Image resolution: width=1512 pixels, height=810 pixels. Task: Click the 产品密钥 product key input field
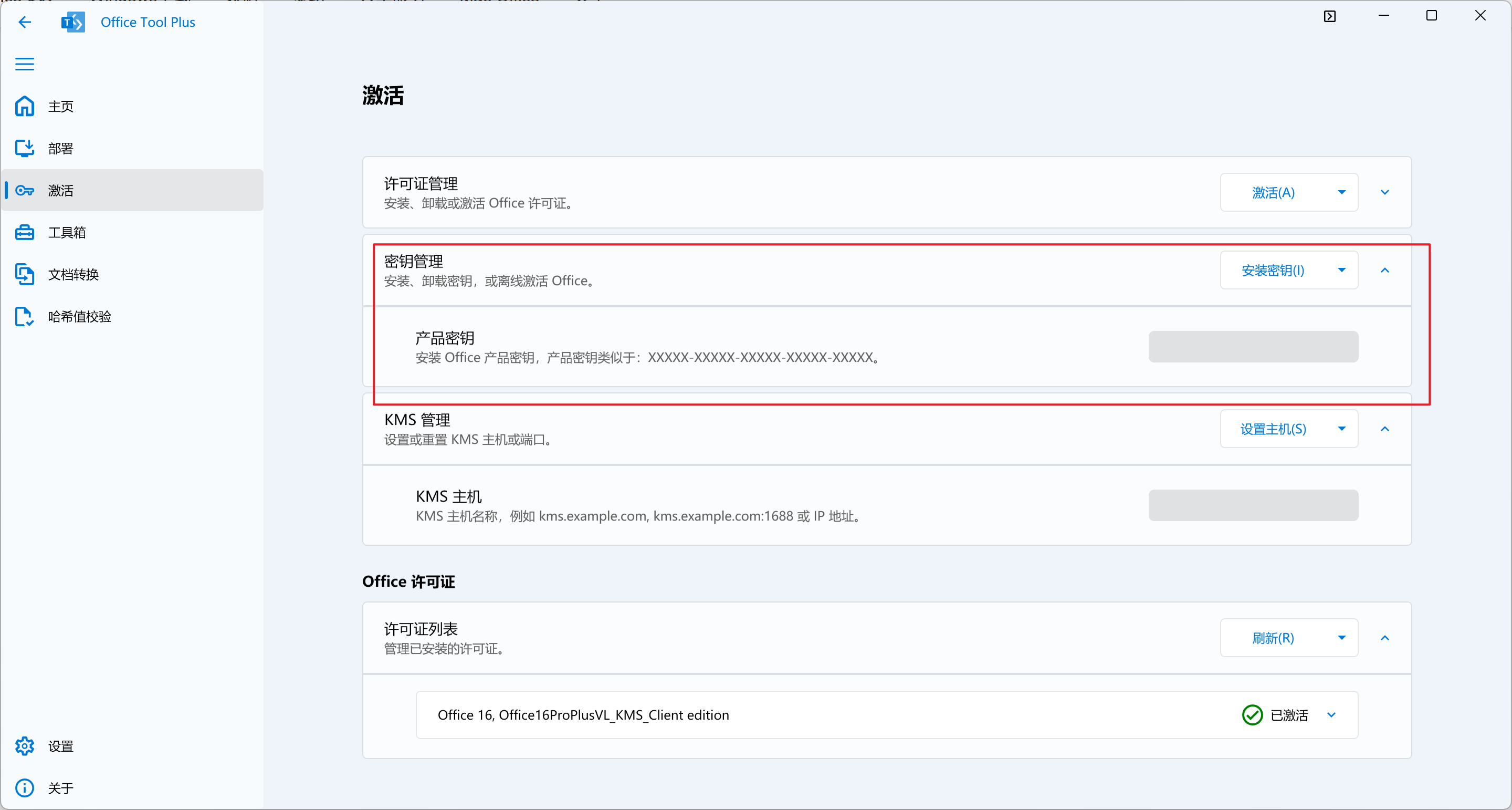coord(1253,347)
